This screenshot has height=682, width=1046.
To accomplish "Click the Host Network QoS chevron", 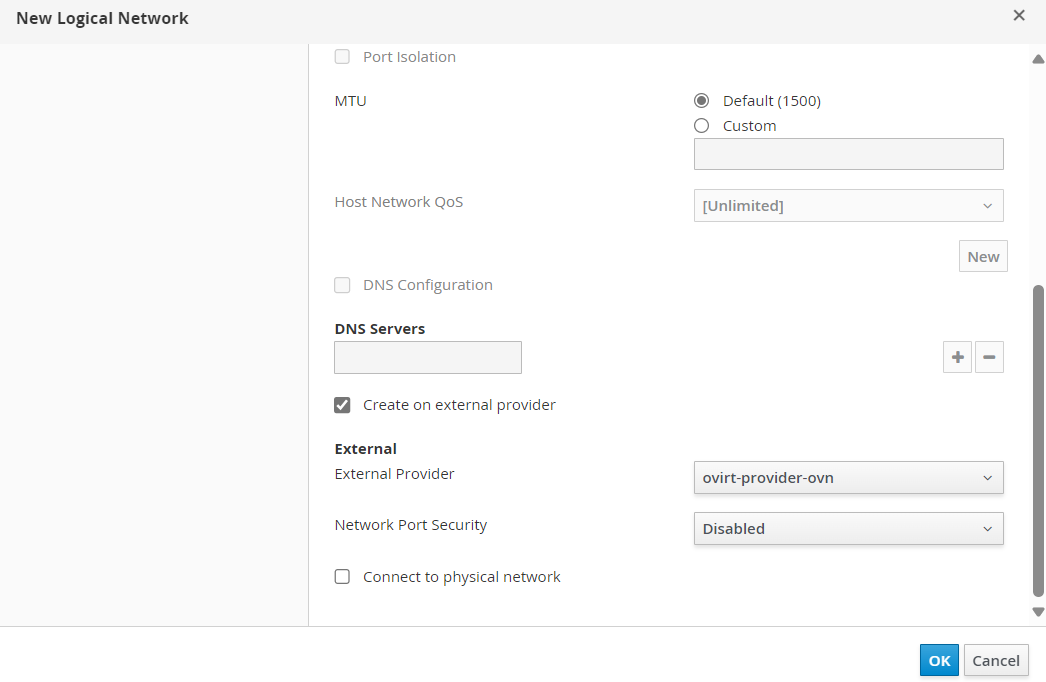I will tap(988, 206).
